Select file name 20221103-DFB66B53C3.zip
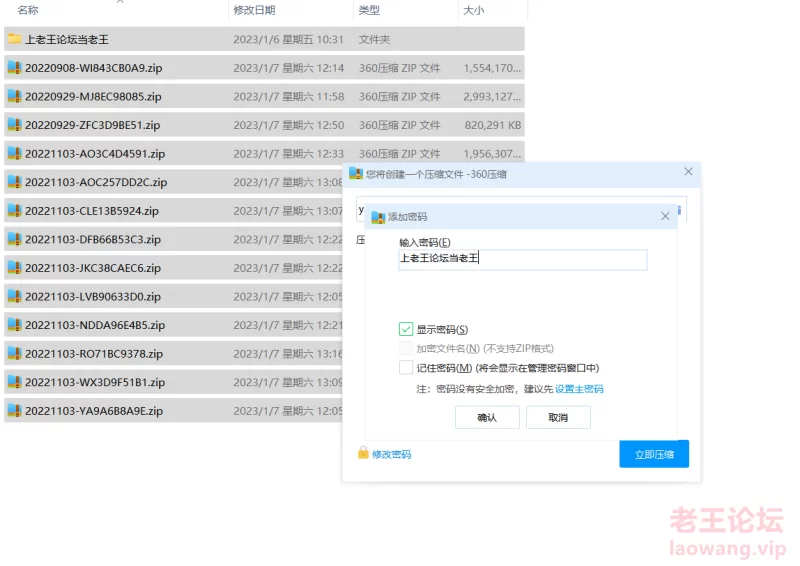The height and width of the screenshot is (566, 800). click(x=93, y=239)
